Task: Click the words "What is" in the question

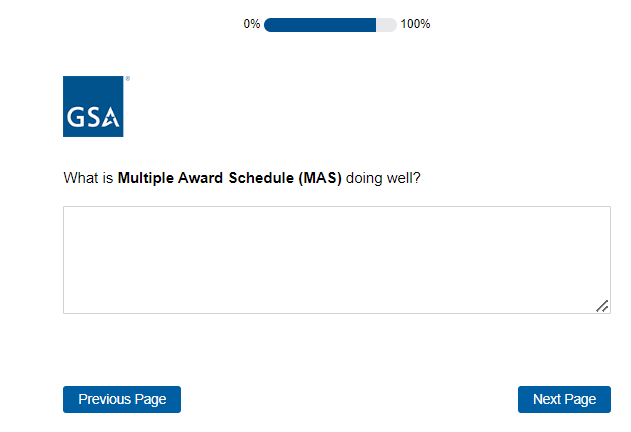Action: [x=88, y=179]
